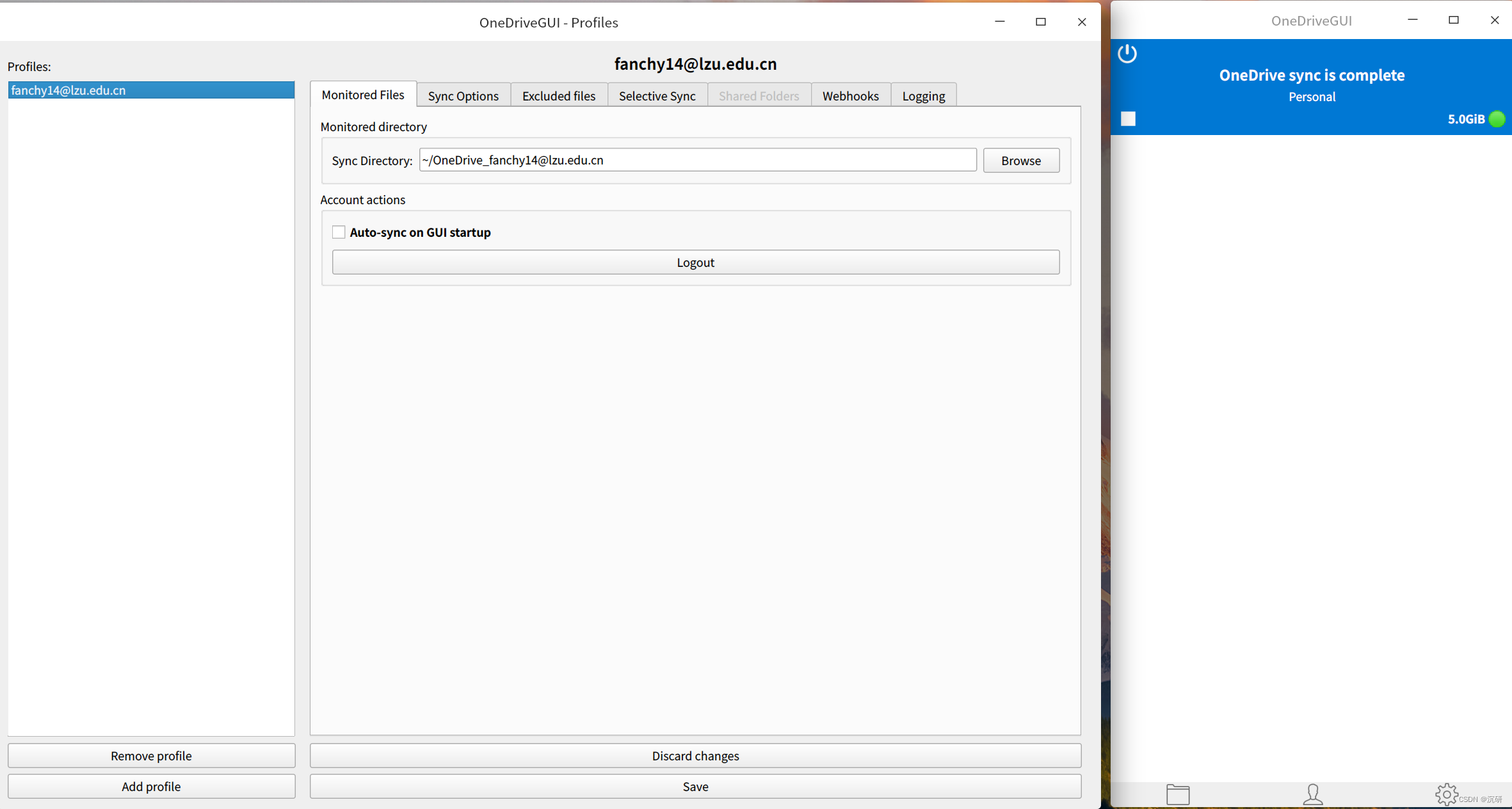Click the Logout button

696,262
